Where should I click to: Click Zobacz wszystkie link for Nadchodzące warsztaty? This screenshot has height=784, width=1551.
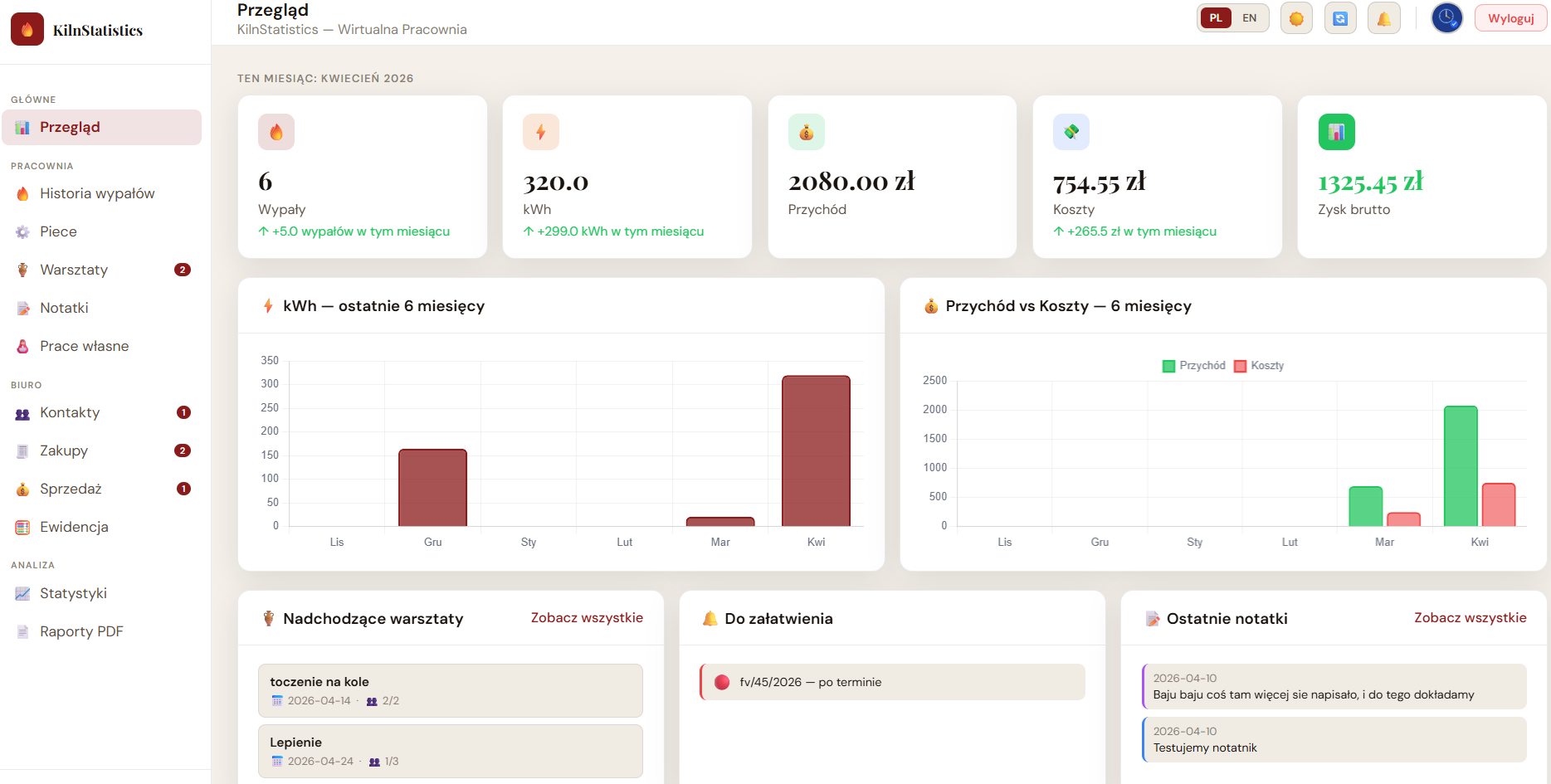(x=587, y=618)
